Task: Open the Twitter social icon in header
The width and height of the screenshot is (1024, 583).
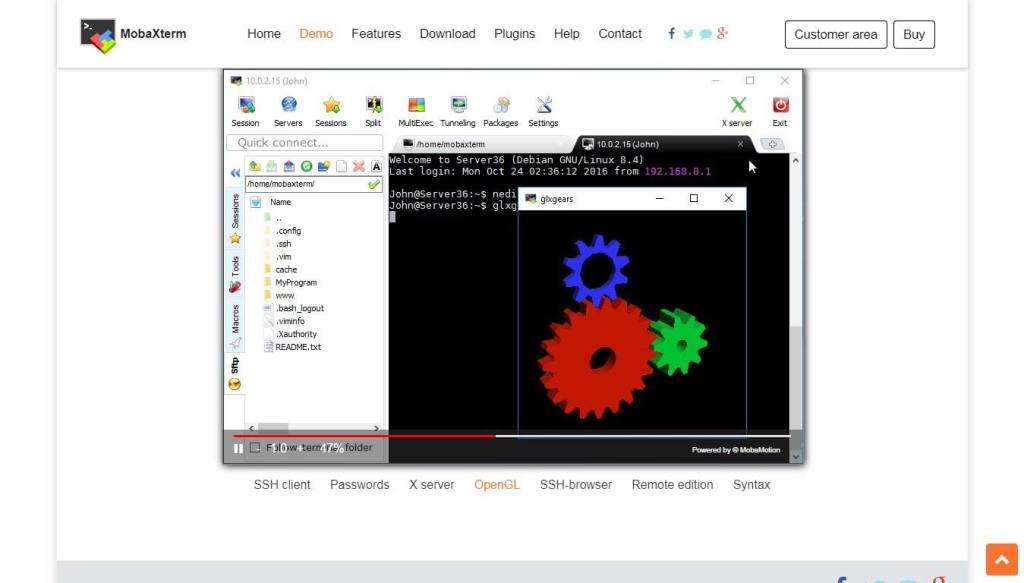Action: point(688,33)
